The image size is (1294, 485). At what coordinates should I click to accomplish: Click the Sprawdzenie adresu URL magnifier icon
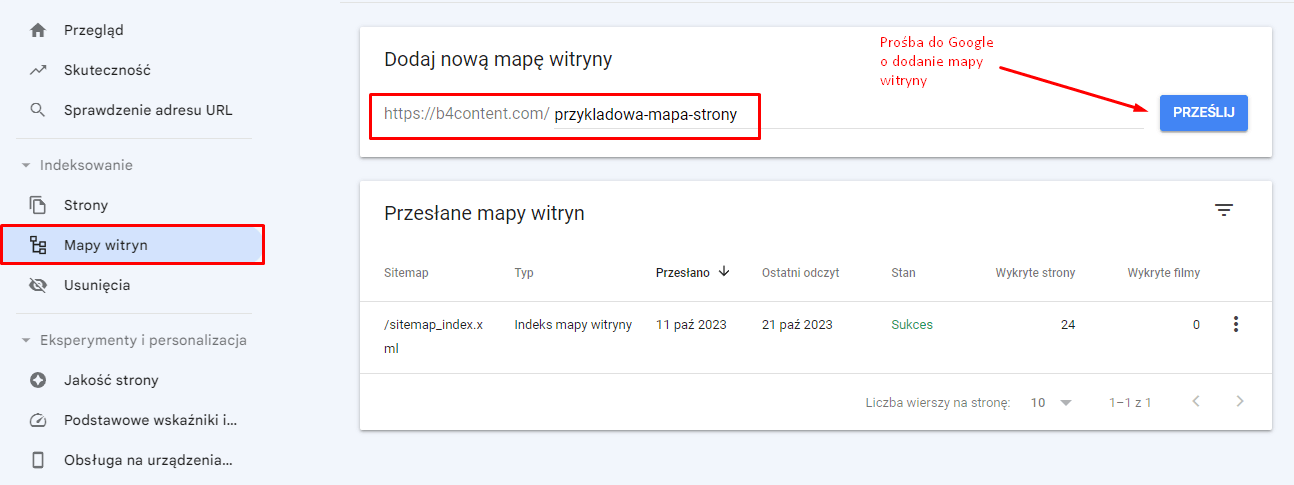click(38, 110)
